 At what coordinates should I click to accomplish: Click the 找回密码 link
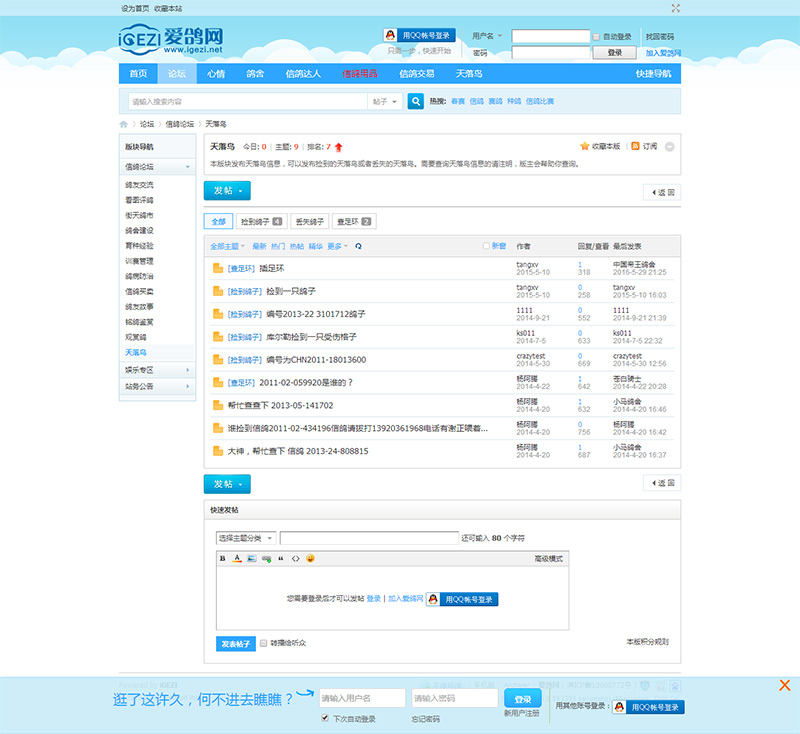[x=660, y=36]
